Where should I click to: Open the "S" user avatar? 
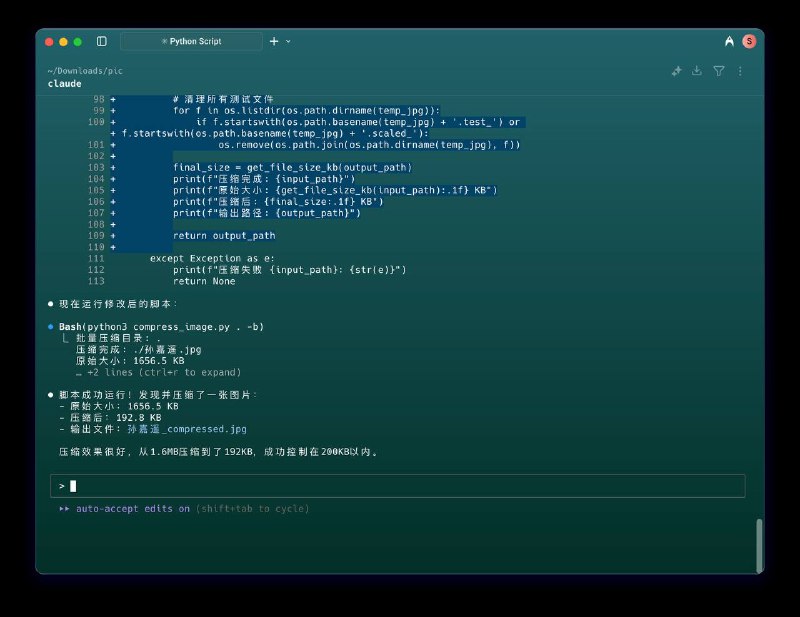[748, 41]
